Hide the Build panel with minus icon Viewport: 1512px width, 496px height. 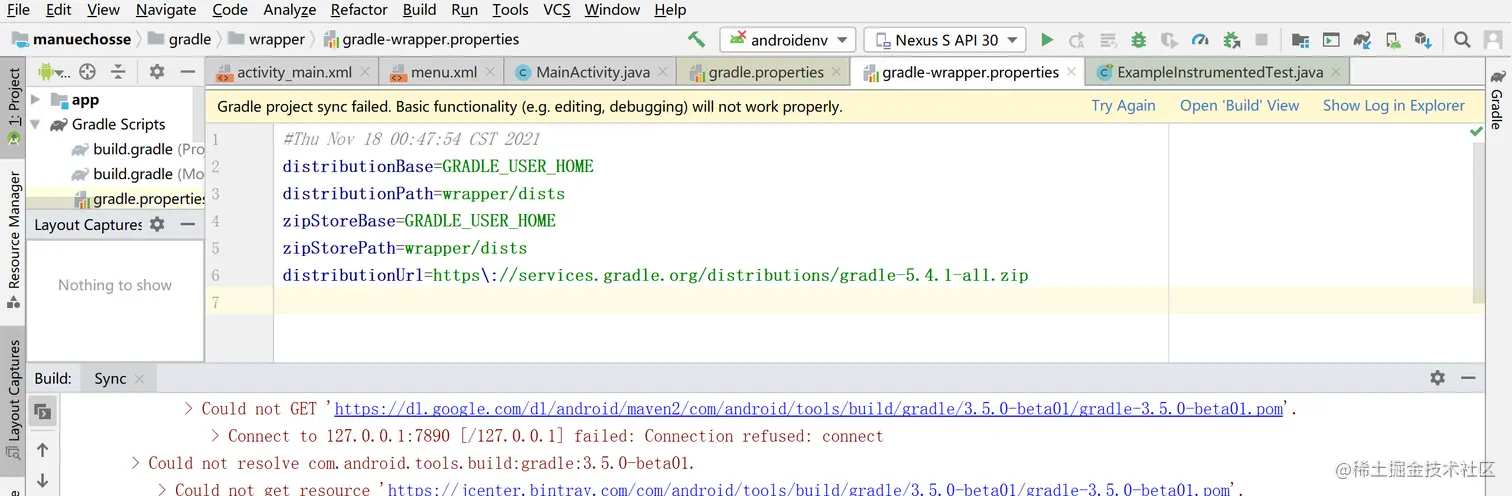point(1468,378)
